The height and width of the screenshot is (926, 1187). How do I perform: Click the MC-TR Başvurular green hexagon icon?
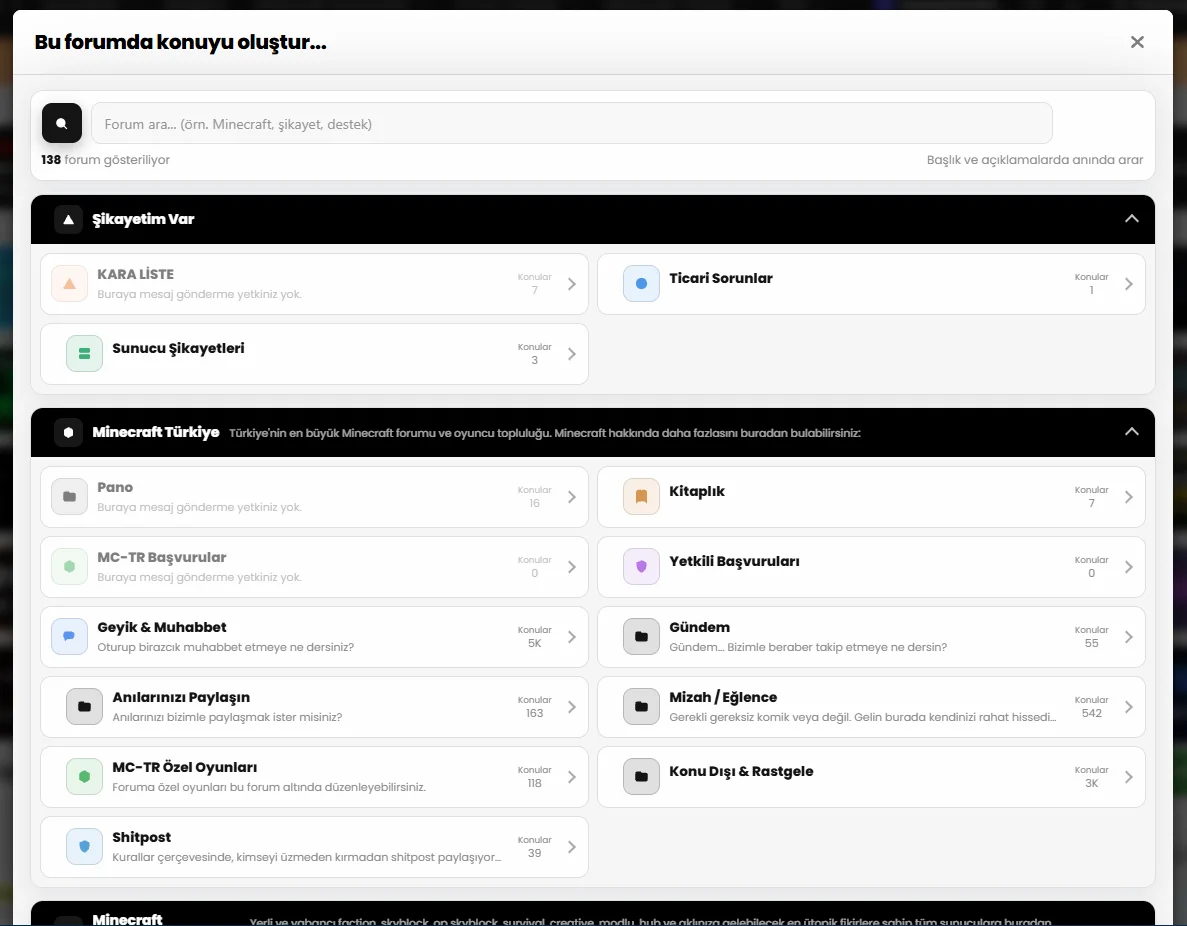pyautogui.click(x=70, y=566)
